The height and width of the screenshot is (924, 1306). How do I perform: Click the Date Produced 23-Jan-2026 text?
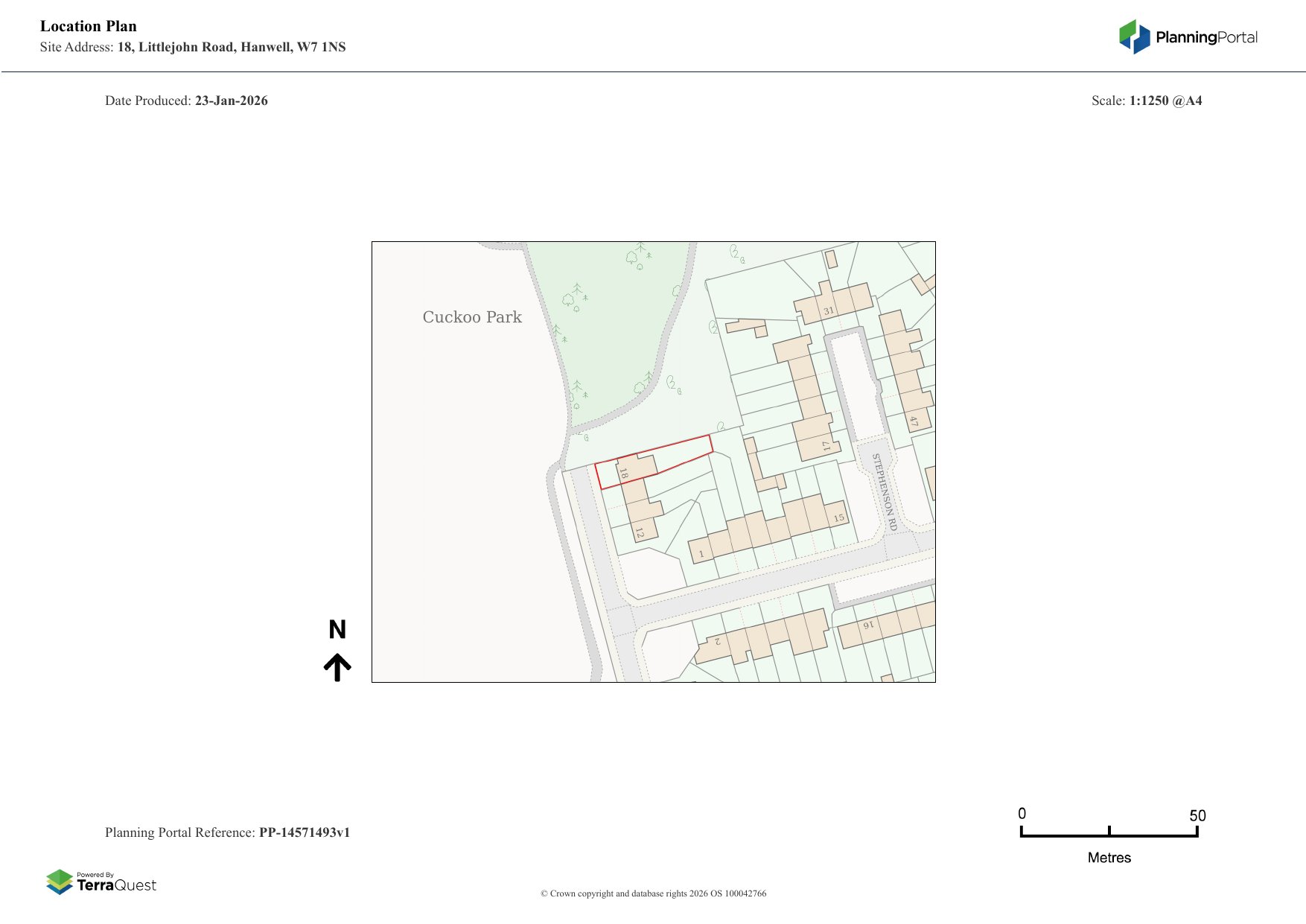click(x=186, y=101)
